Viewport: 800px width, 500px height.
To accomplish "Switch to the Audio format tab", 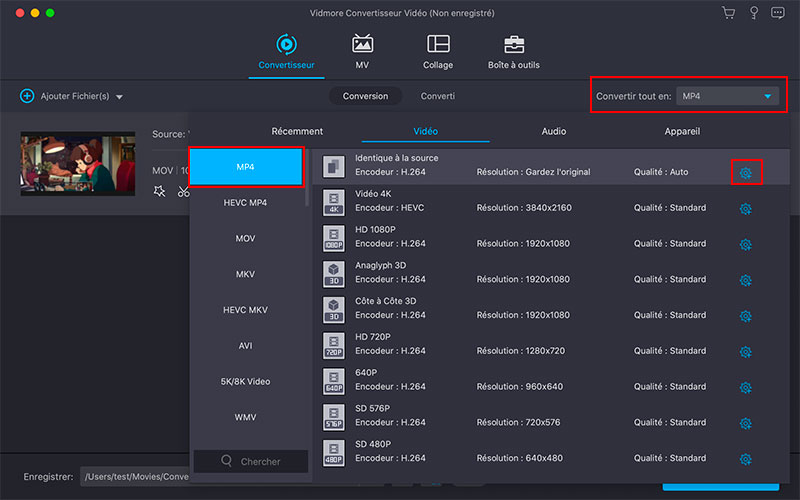I will [x=553, y=131].
